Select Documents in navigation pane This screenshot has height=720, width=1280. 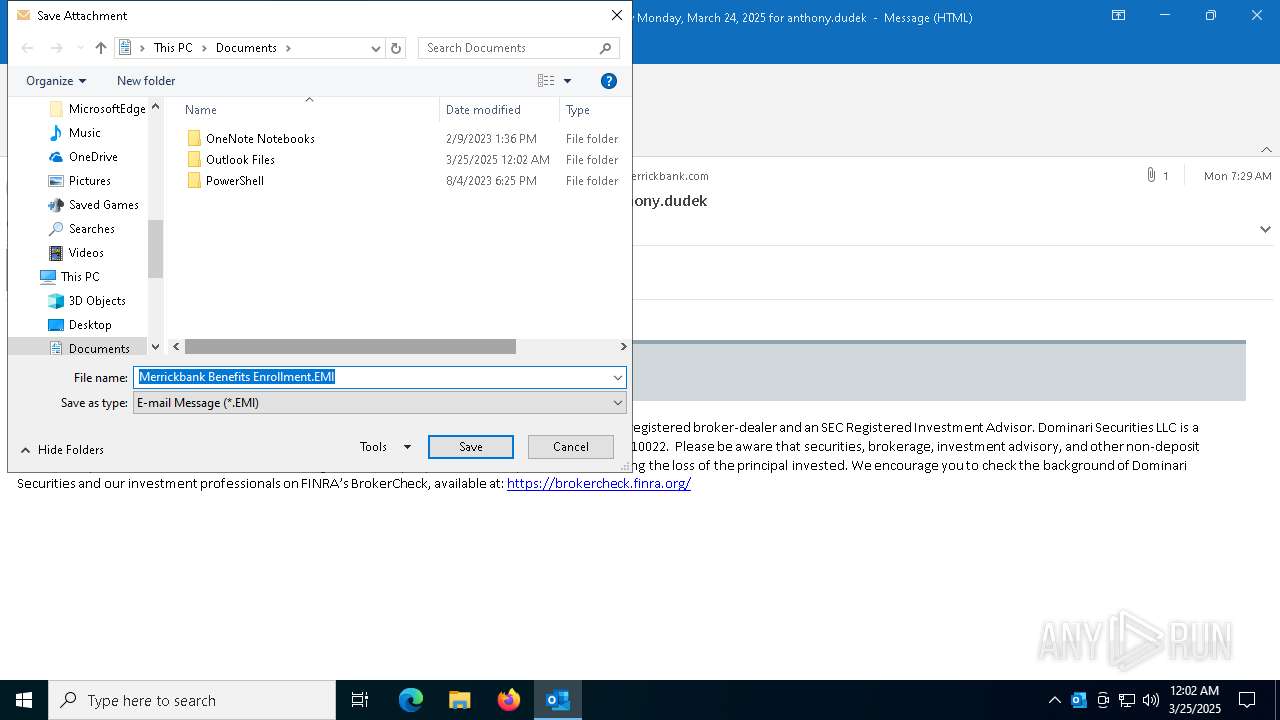tap(89, 348)
